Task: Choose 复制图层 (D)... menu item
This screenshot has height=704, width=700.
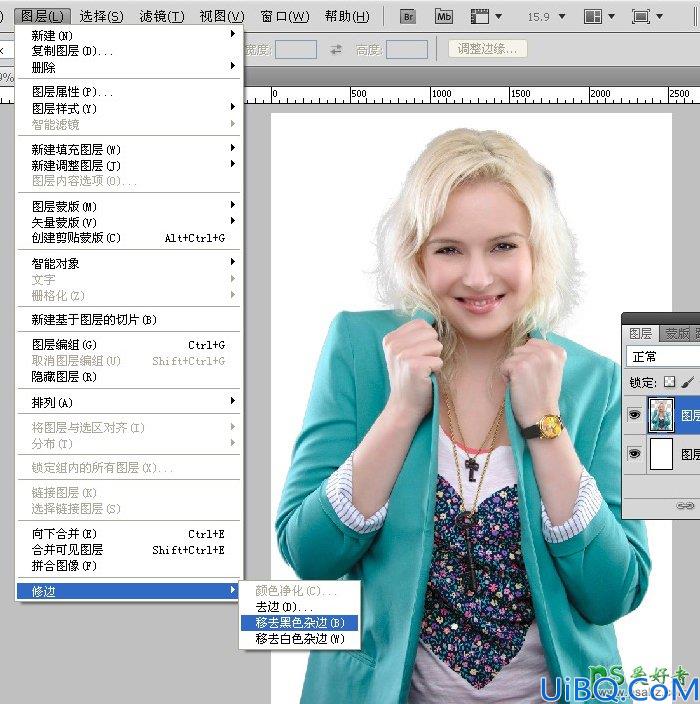Action: tap(128, 51)
